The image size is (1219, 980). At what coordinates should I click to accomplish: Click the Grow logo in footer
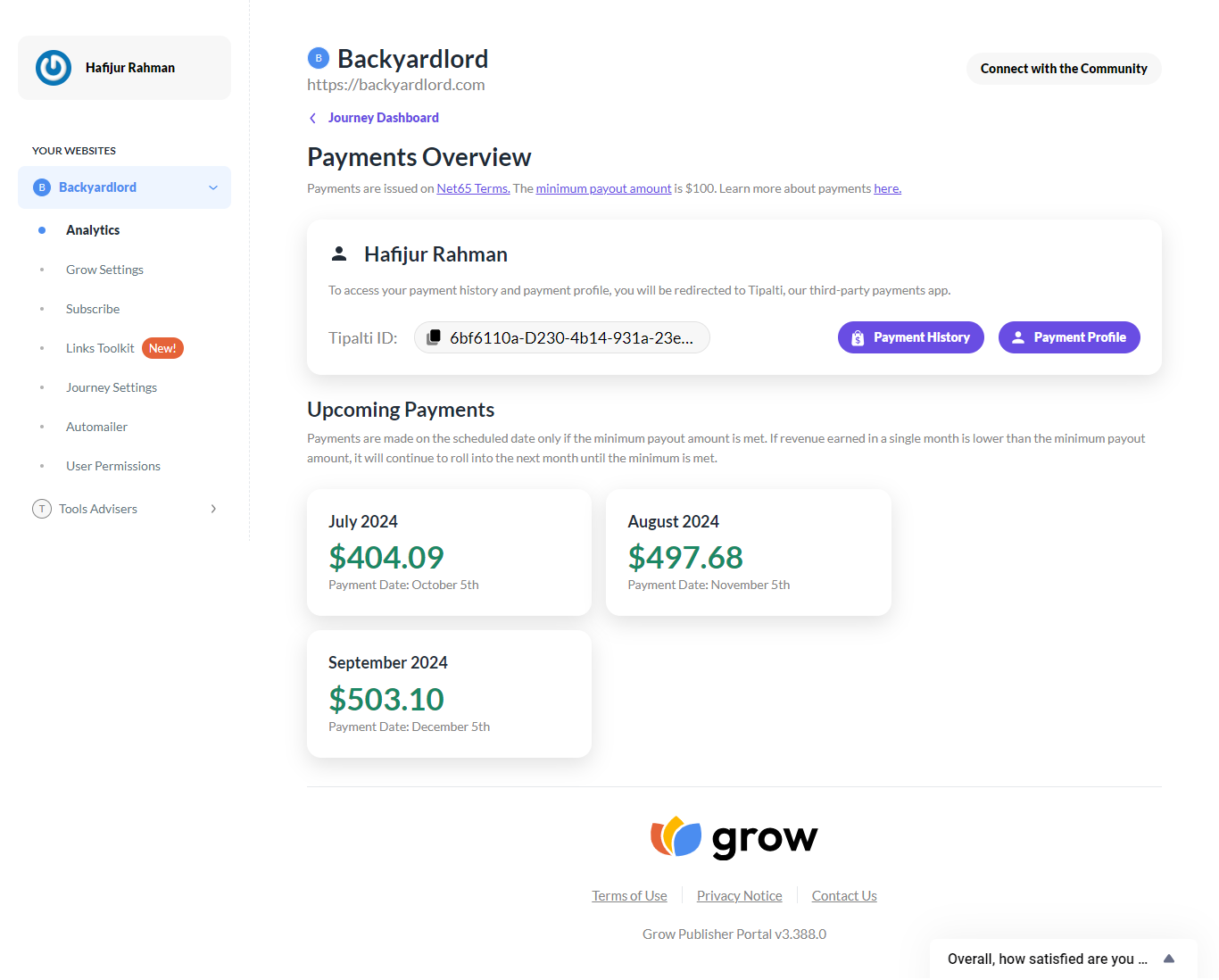click(x=734, y=837)
